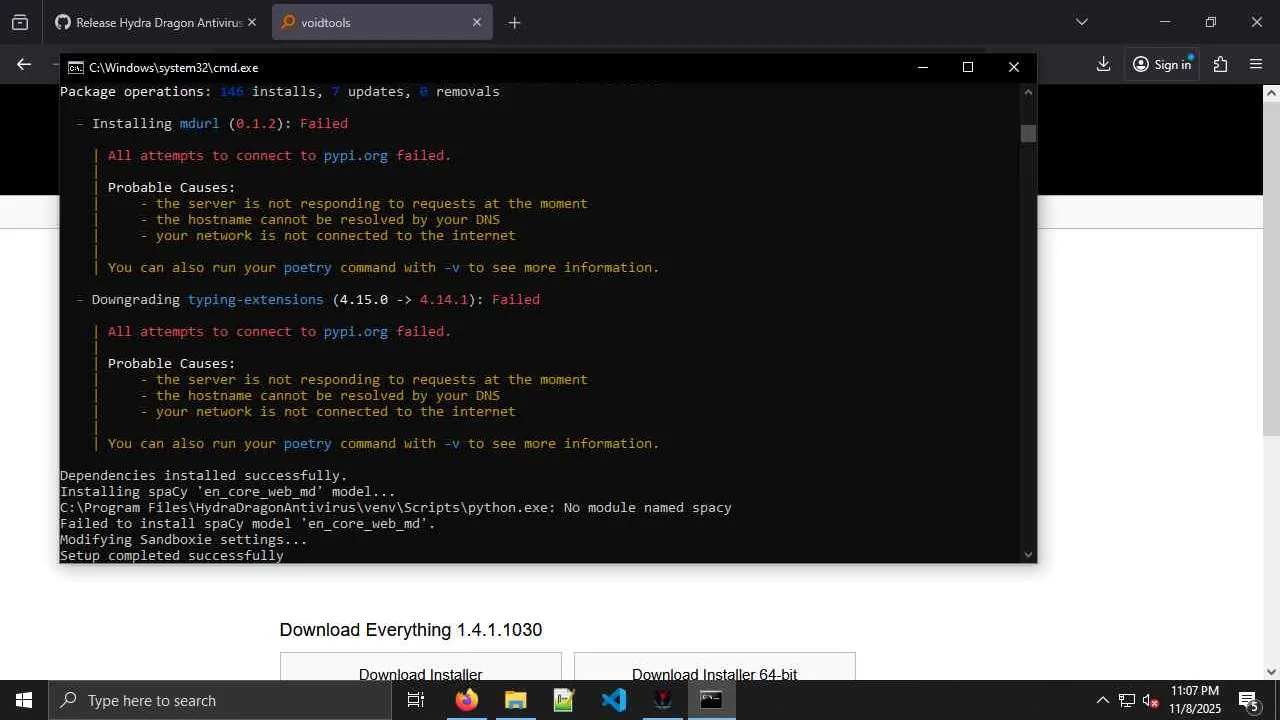
Task: Select the cmd taskbar icon
Action: pyautogui.click(x=711, y=700)
